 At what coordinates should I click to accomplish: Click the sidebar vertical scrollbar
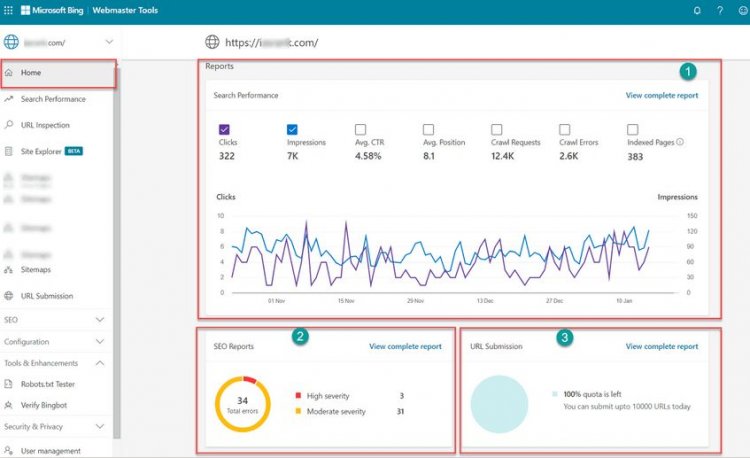(117, 253)
